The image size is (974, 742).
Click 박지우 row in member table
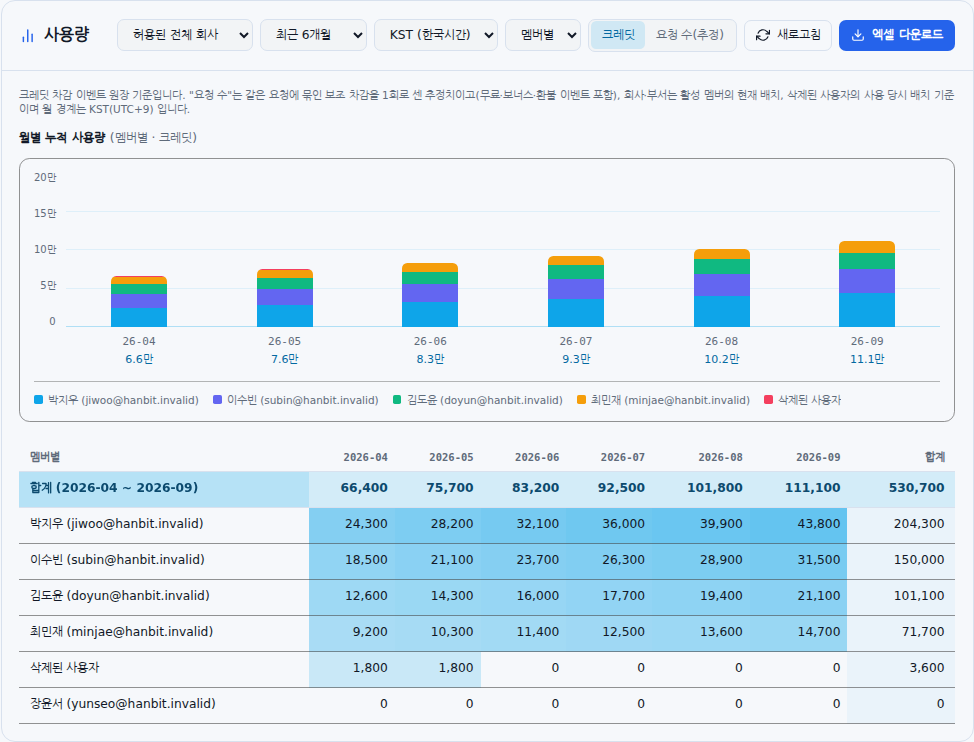click(x=486, y=524)
